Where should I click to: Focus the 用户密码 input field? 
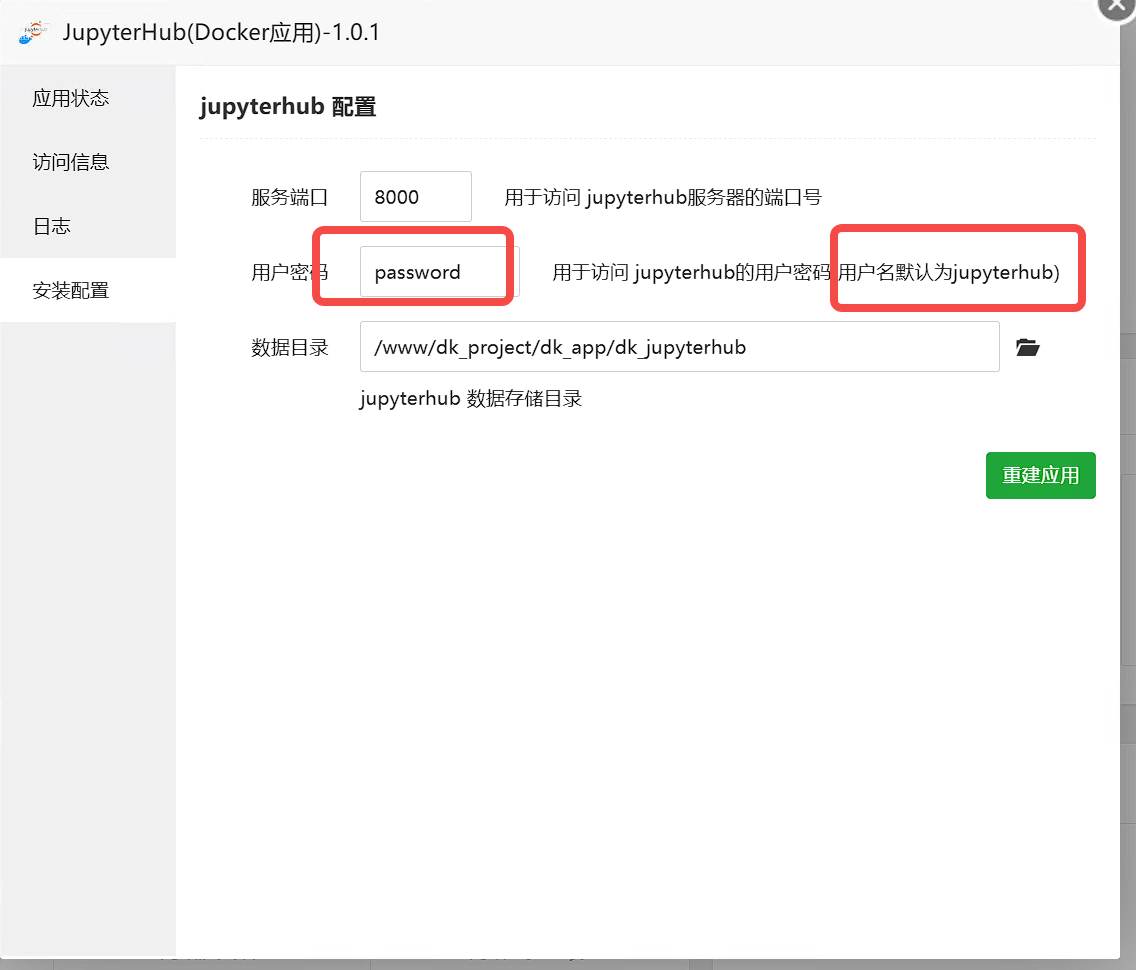[x=439, y=272]
